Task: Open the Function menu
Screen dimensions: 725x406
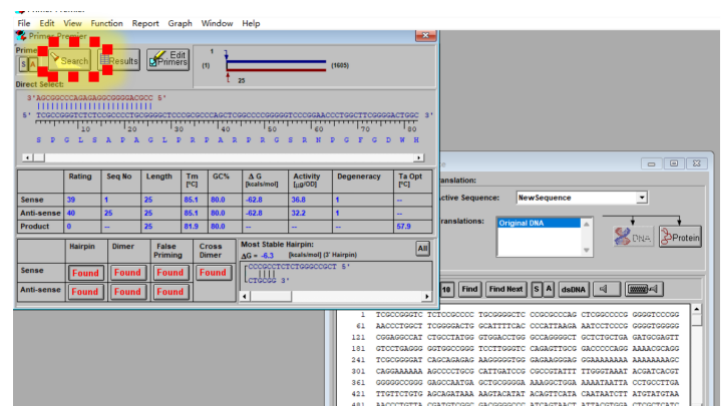Action: 107,23
